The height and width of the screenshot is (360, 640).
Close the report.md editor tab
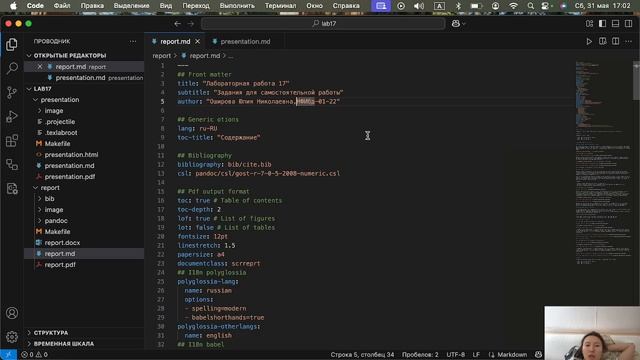click(x=198, y=42)
